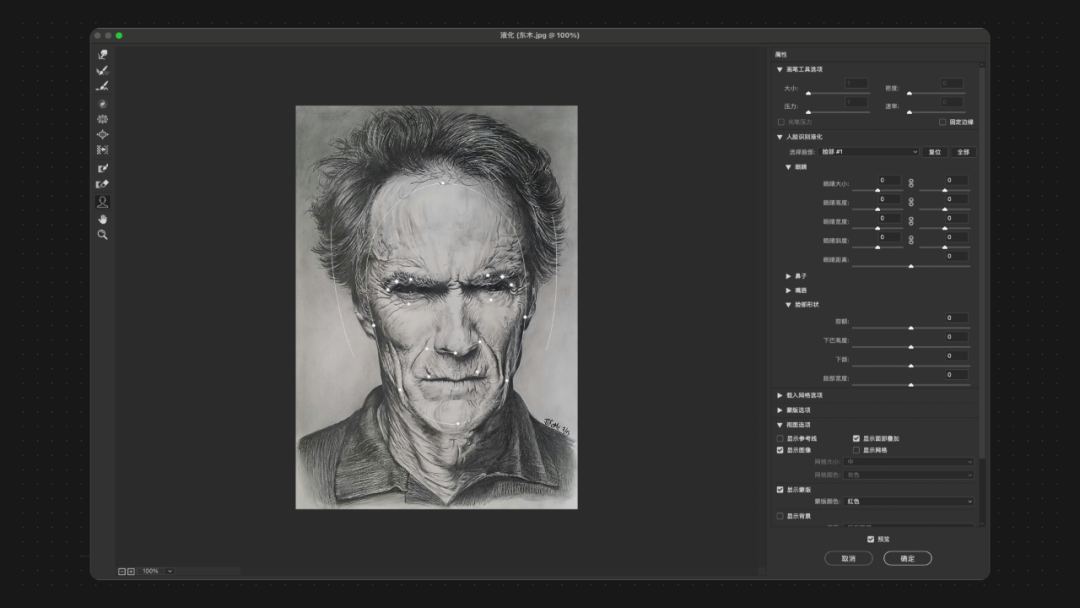Screen dimensions: 1080x608
Task: Select the Reconstruct tool
Action: point(102,71)
